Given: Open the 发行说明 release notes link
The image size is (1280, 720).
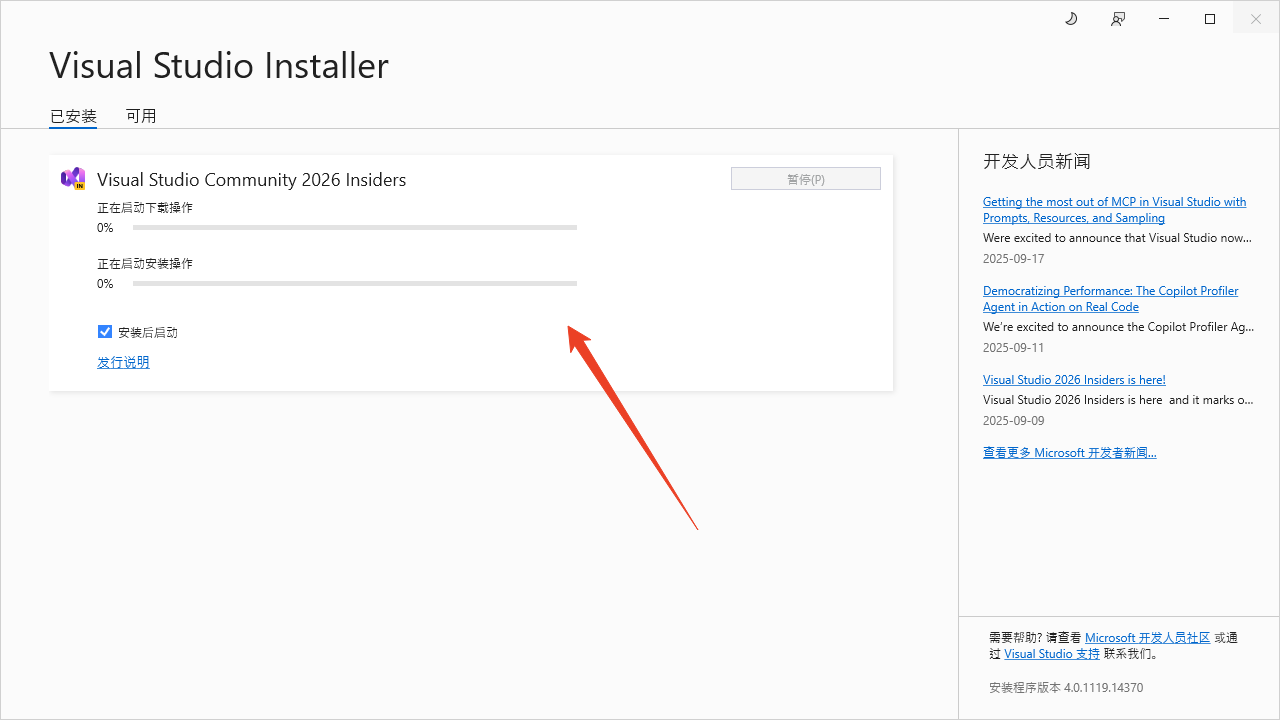Looking at the screenshot, I should (x=123, y=362).
